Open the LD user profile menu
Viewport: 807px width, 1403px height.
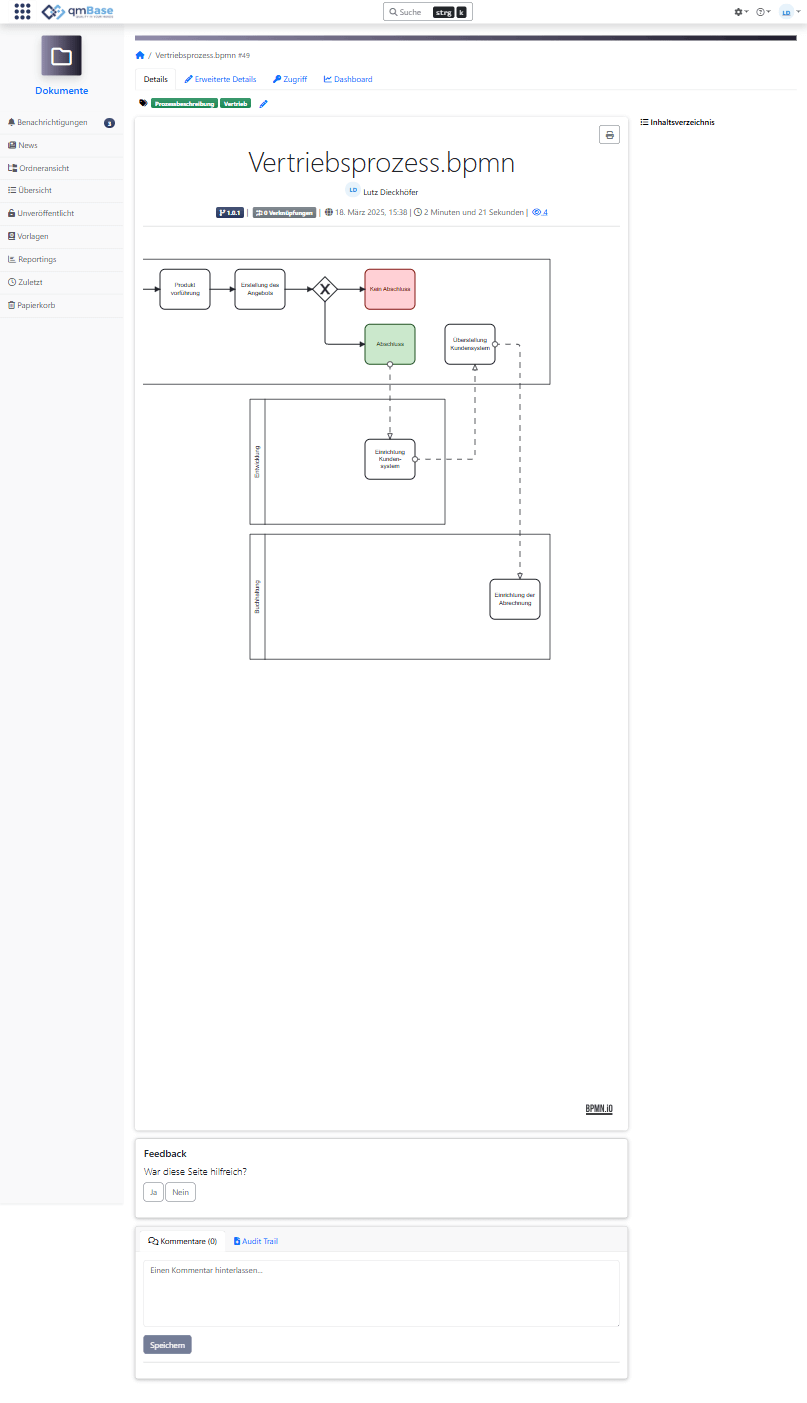789,12
